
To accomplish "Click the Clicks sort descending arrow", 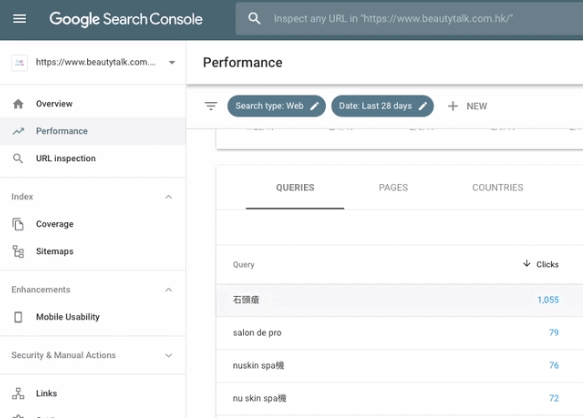I will coord(526,264).
